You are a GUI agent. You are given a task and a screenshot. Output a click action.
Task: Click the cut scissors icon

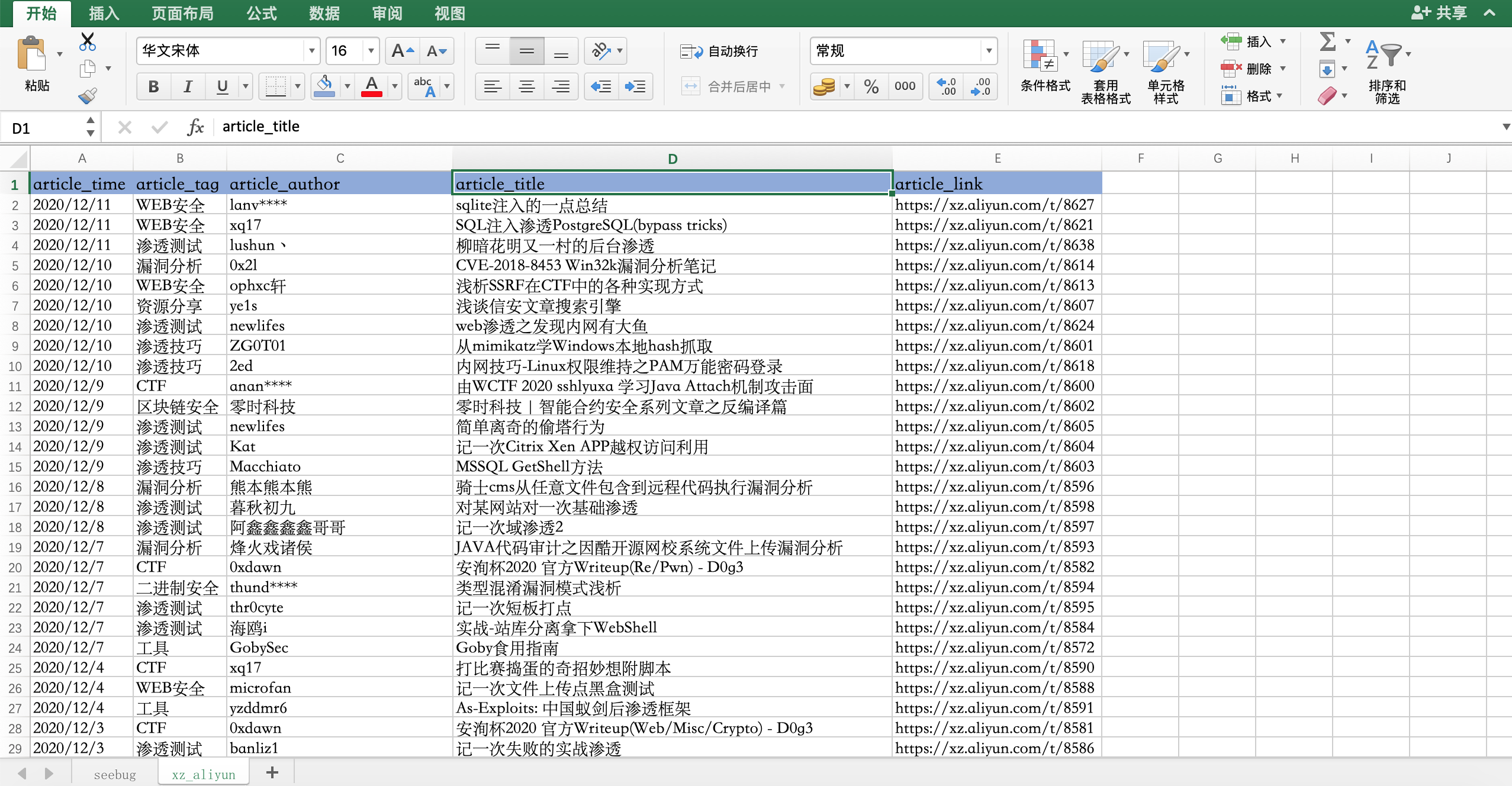point(88,41)
